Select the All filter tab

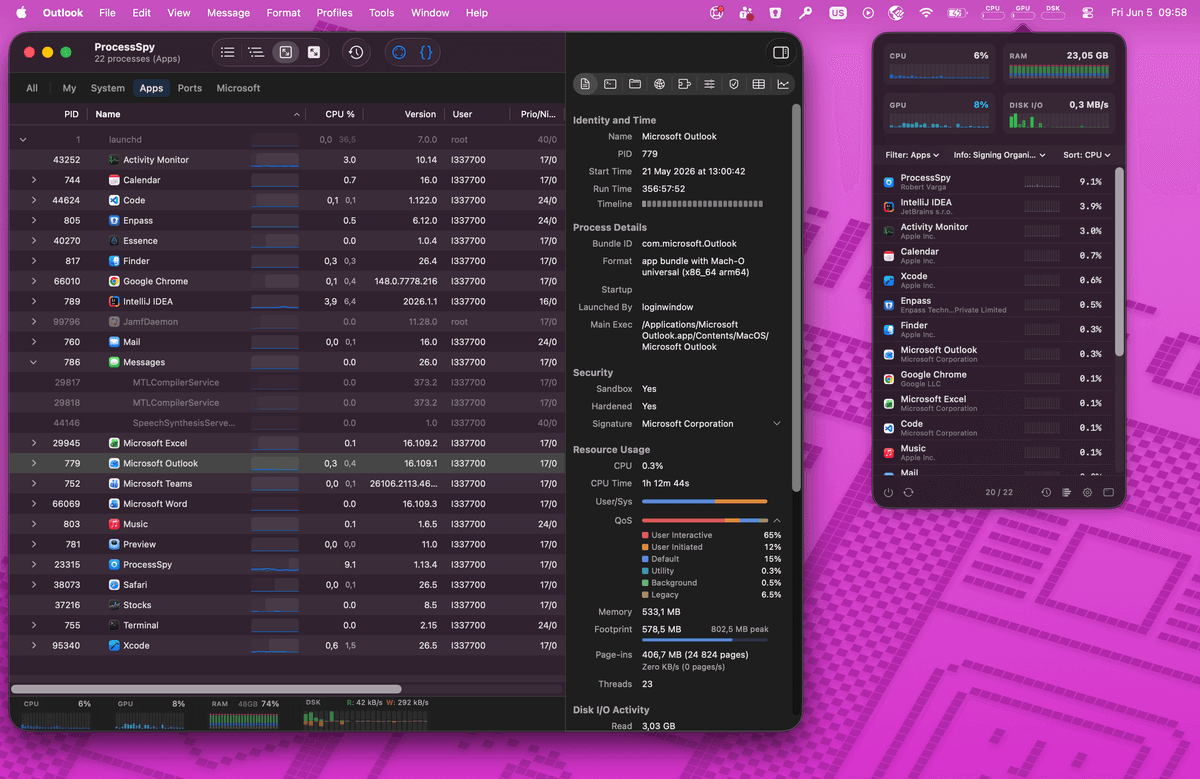32,88
